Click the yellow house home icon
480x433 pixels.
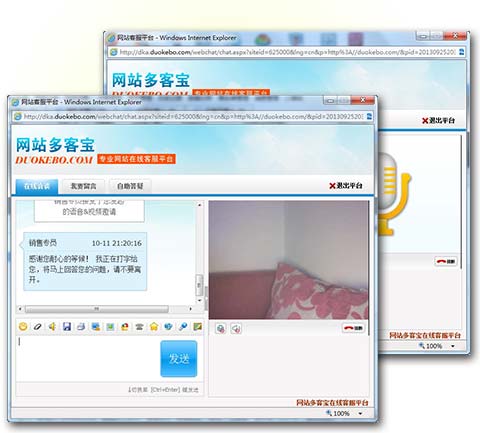(x=154, y=326)
